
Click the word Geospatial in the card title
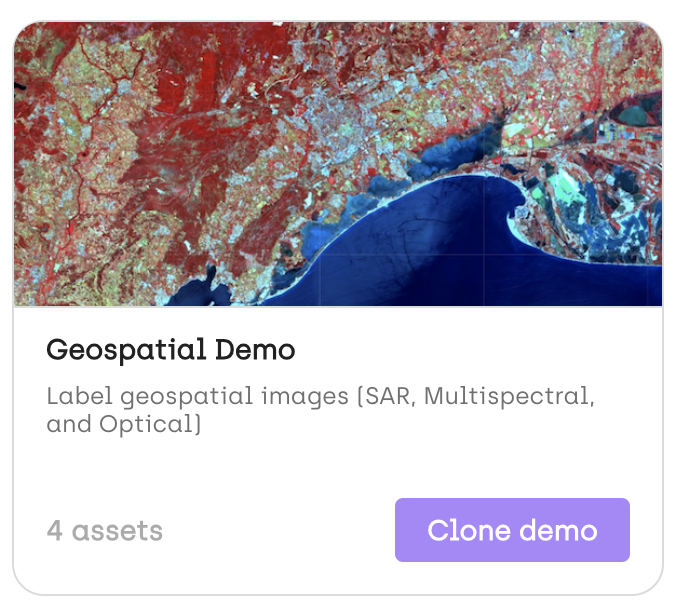tap(126, 351)
